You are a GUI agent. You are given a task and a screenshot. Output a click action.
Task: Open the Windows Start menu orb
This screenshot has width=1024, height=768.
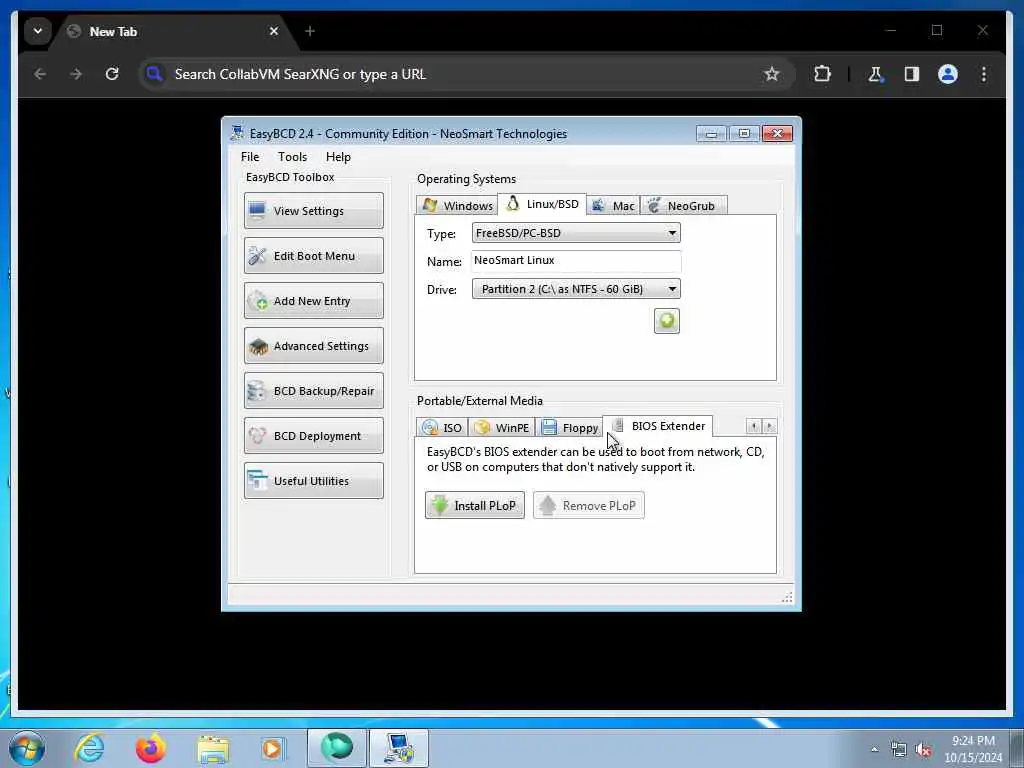27,748
